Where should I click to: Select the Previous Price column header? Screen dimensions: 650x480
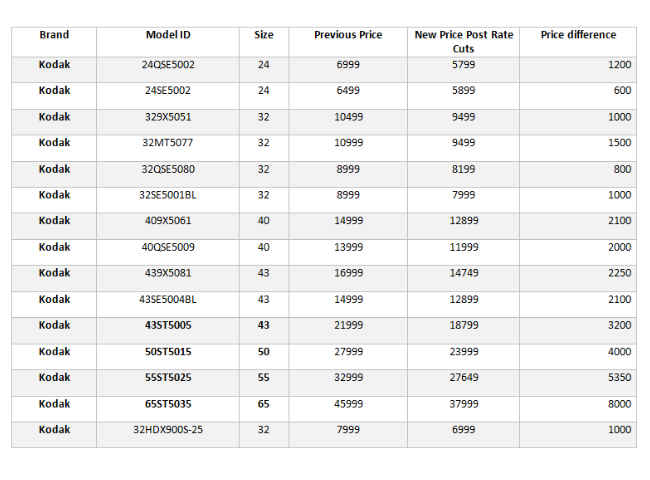click(348, 35)
